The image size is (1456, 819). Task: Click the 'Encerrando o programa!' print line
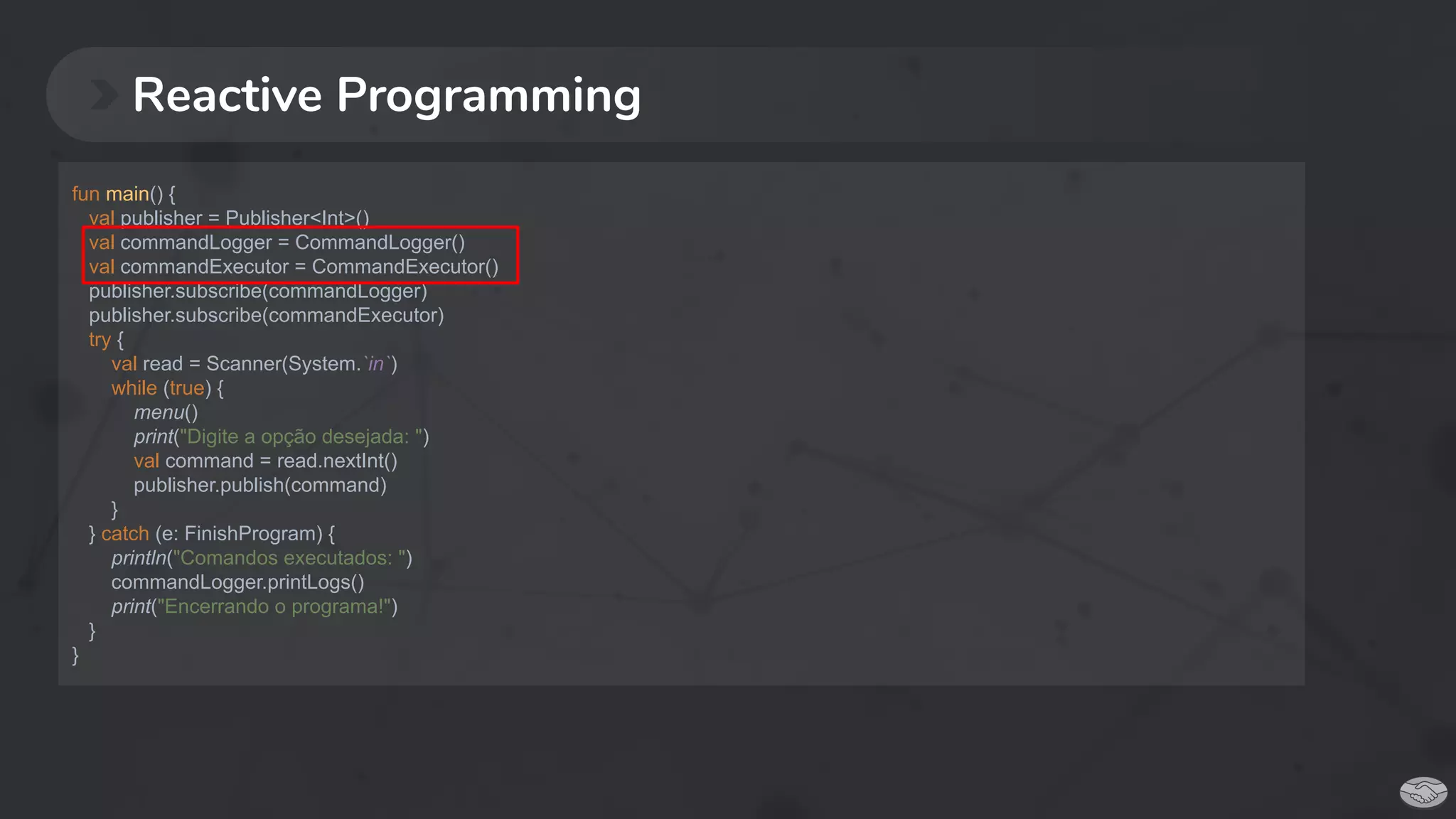tap(255, 606)
